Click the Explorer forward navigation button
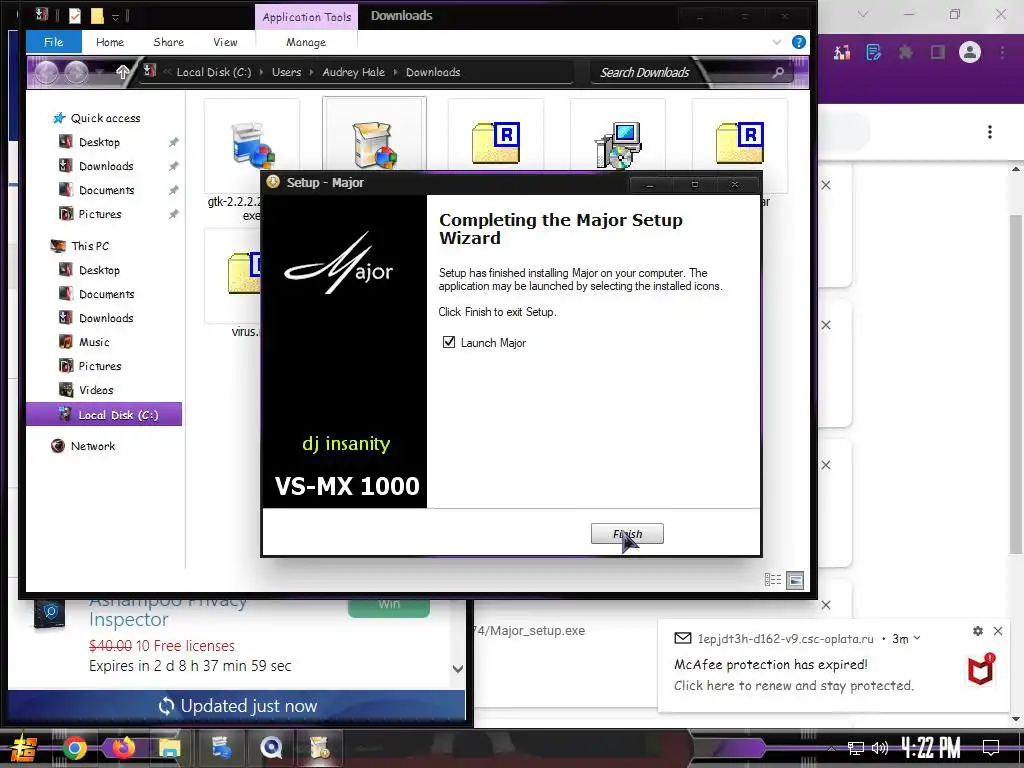 click(76, 72)
